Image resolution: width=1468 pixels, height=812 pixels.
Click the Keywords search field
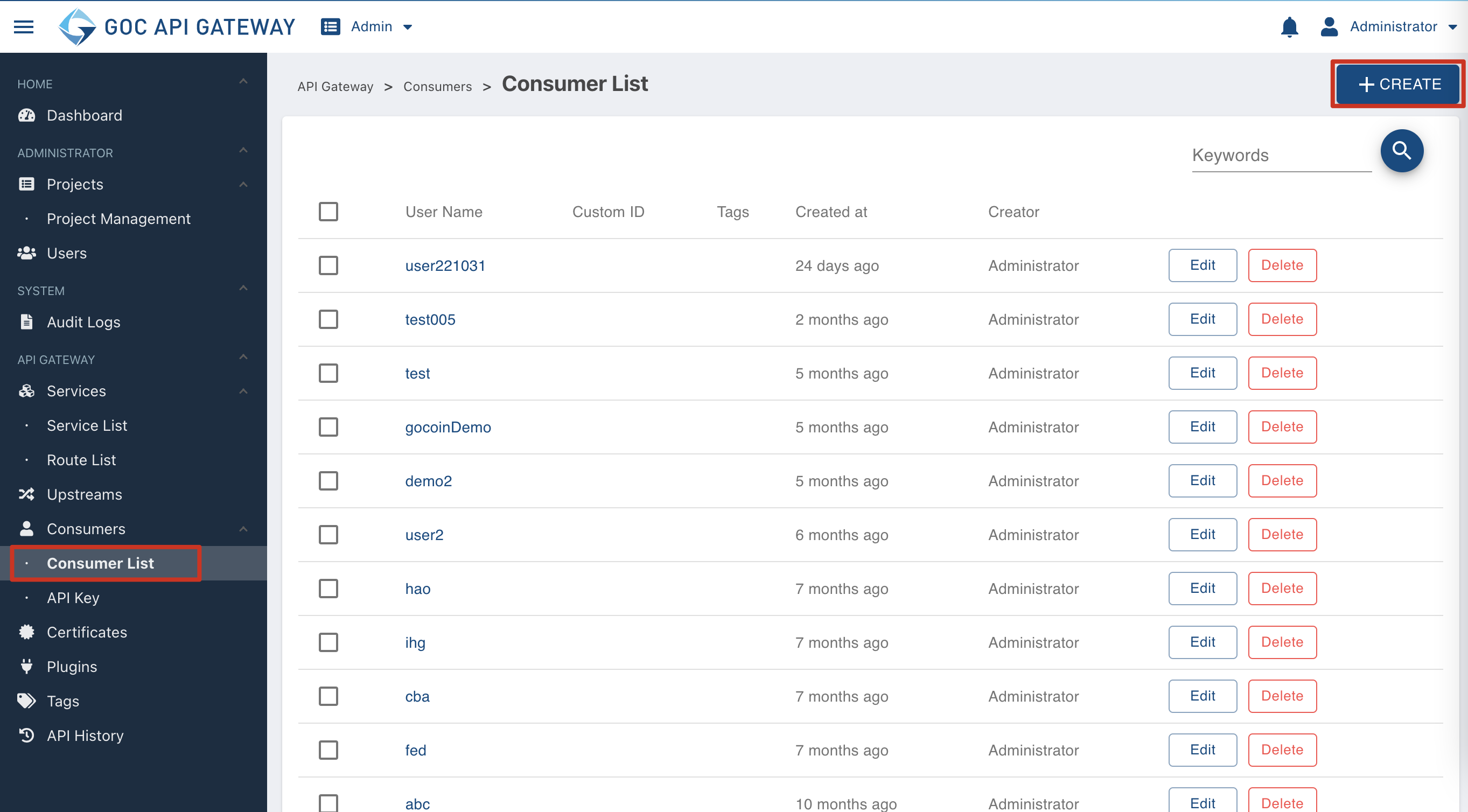point(1281,155)
